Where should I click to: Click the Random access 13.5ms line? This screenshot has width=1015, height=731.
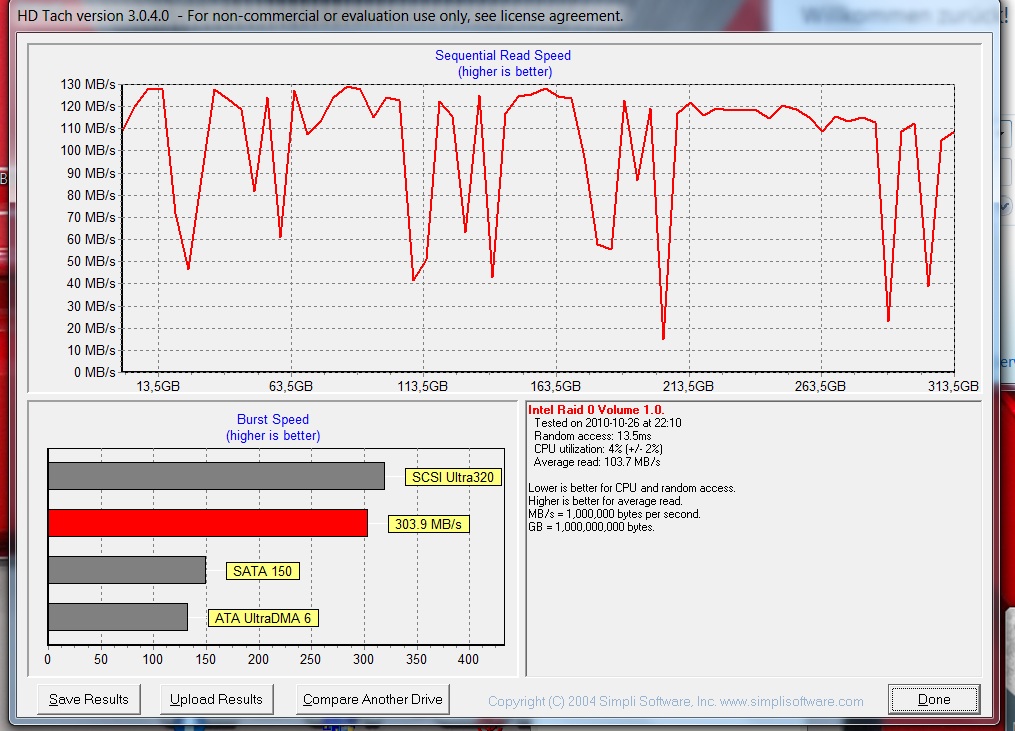point(592,436)
